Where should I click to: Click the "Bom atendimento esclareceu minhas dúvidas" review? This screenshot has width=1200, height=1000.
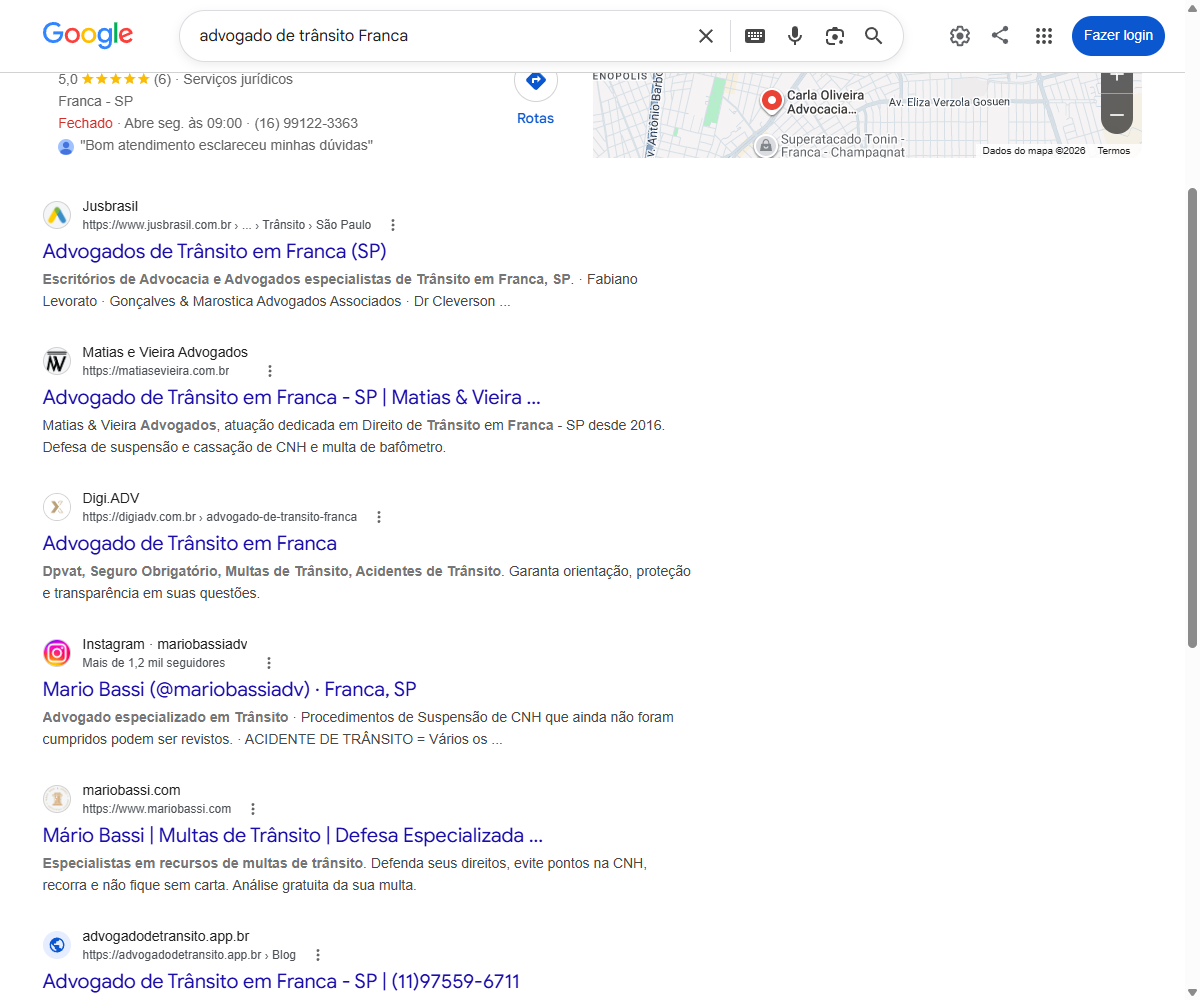227,145
